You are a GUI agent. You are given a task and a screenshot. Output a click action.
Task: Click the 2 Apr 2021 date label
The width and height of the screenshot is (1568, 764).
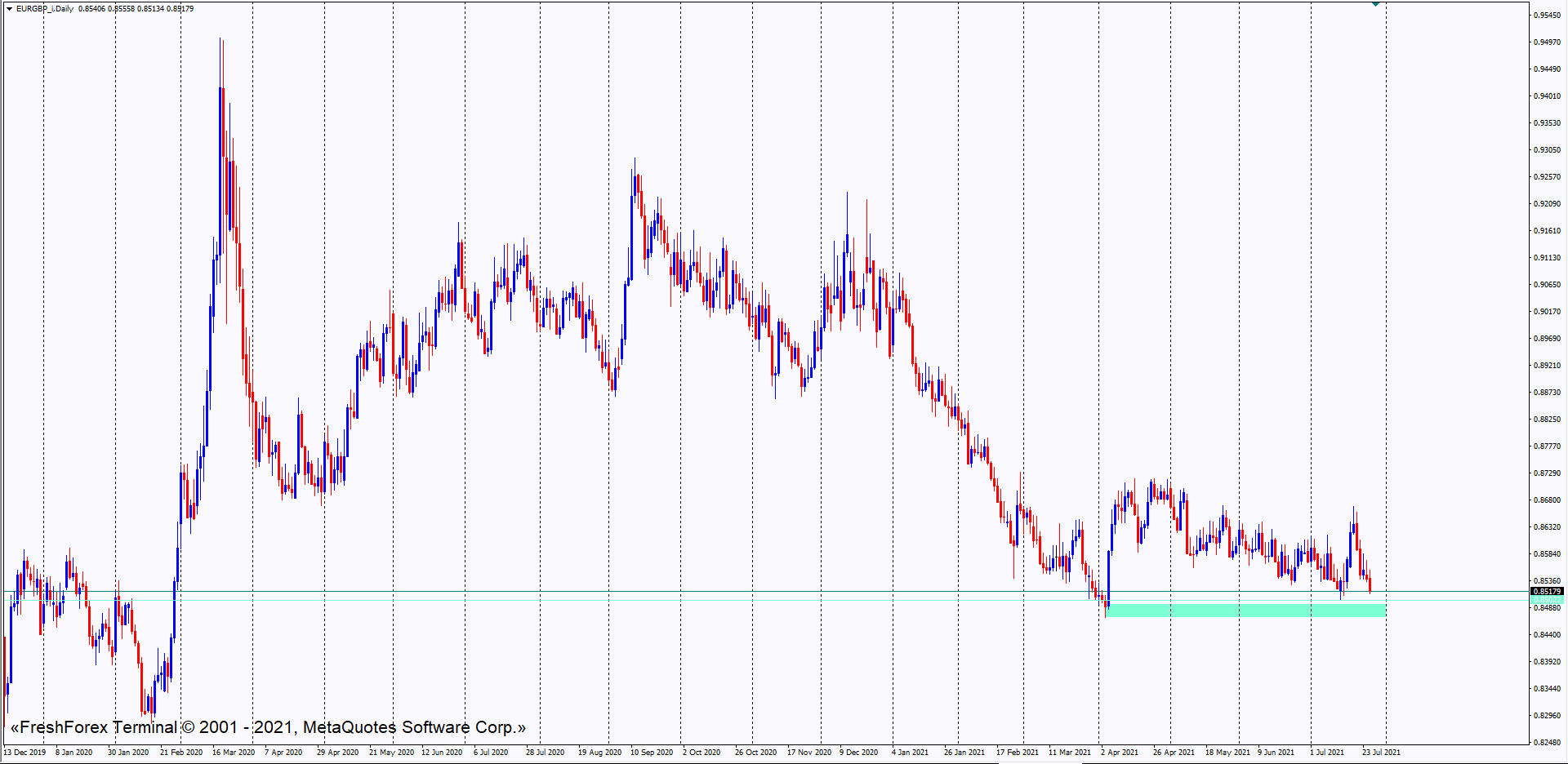[x=1119, y=753]
